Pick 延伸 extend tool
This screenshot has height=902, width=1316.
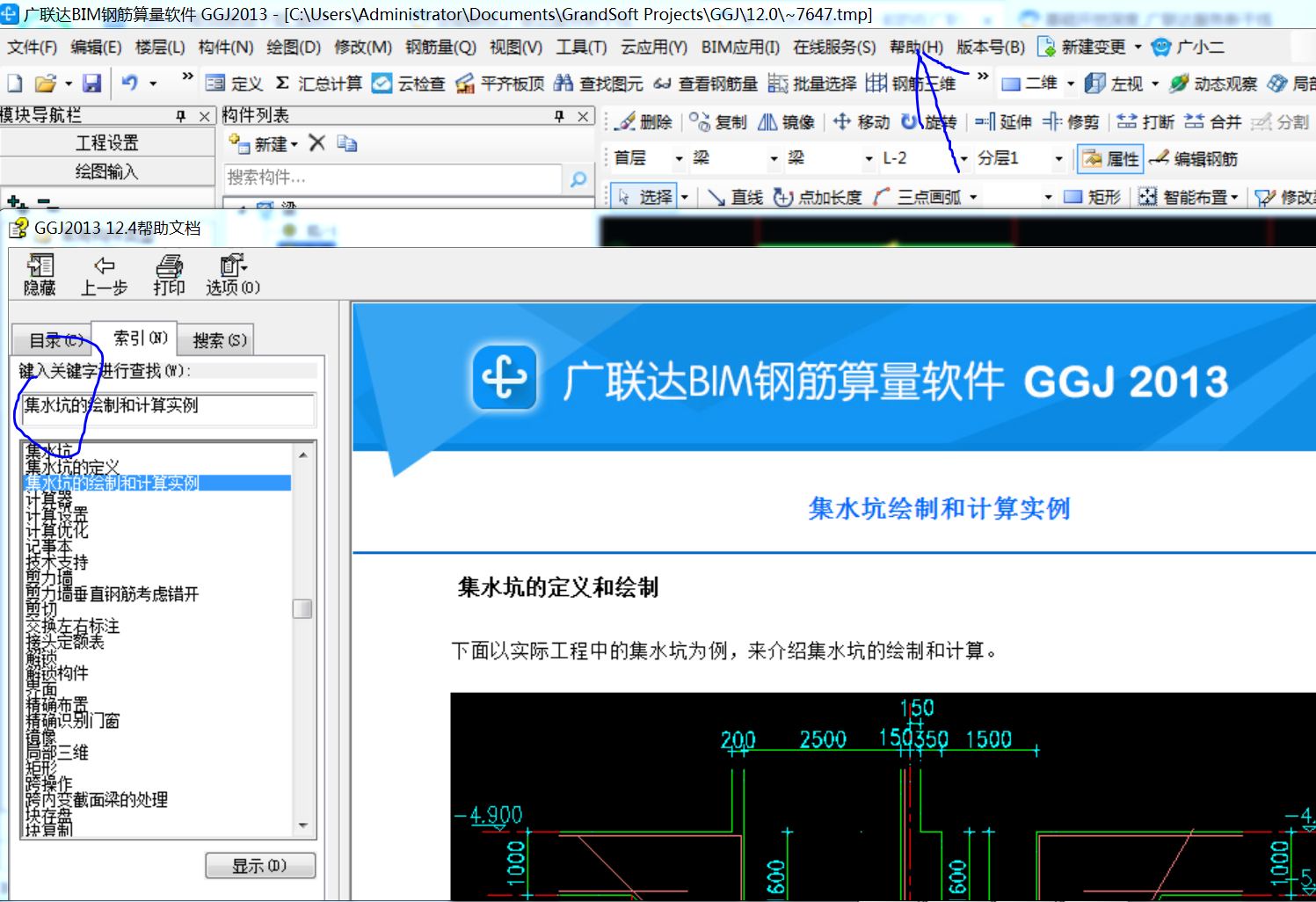(x=1003, y=121)
